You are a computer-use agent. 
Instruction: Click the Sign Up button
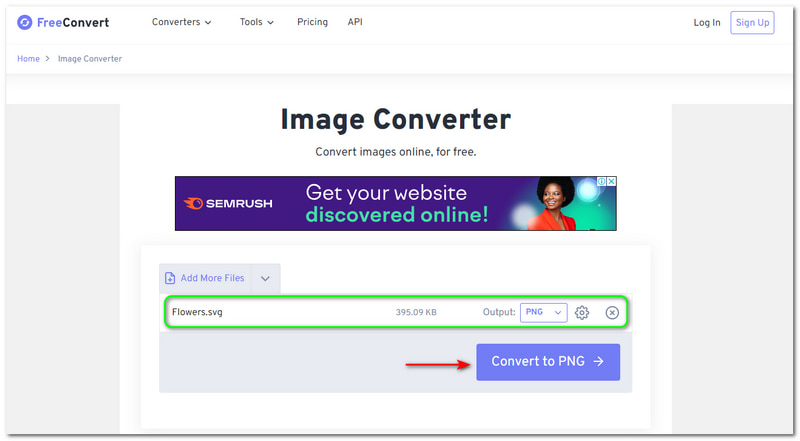coord(752,22)
